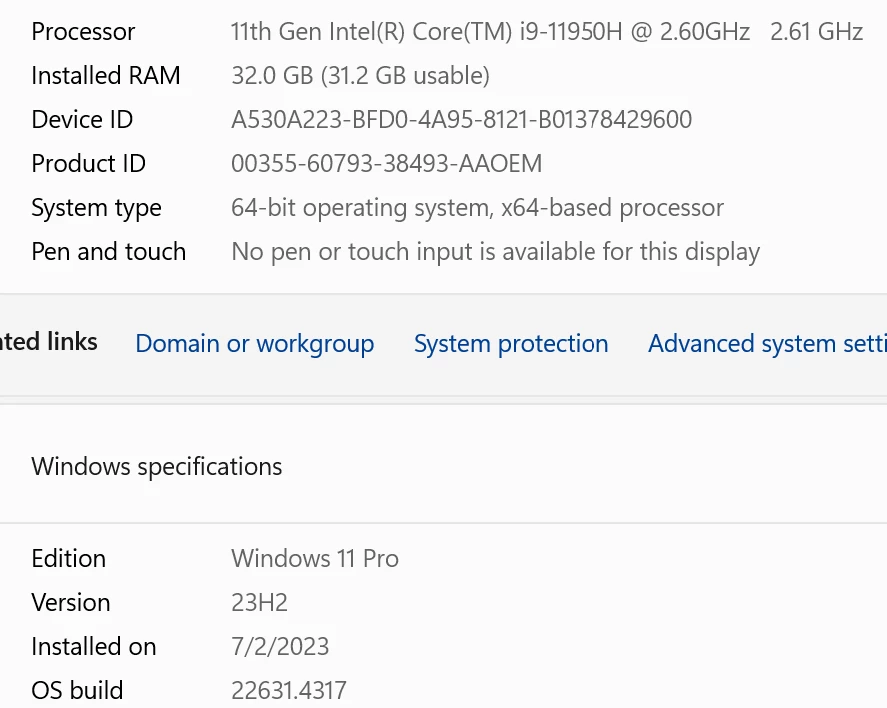887x708 pixels.
Task: Select RAM value '32.0 GB (31.2 GB usable)'
Action: point(360,76)
